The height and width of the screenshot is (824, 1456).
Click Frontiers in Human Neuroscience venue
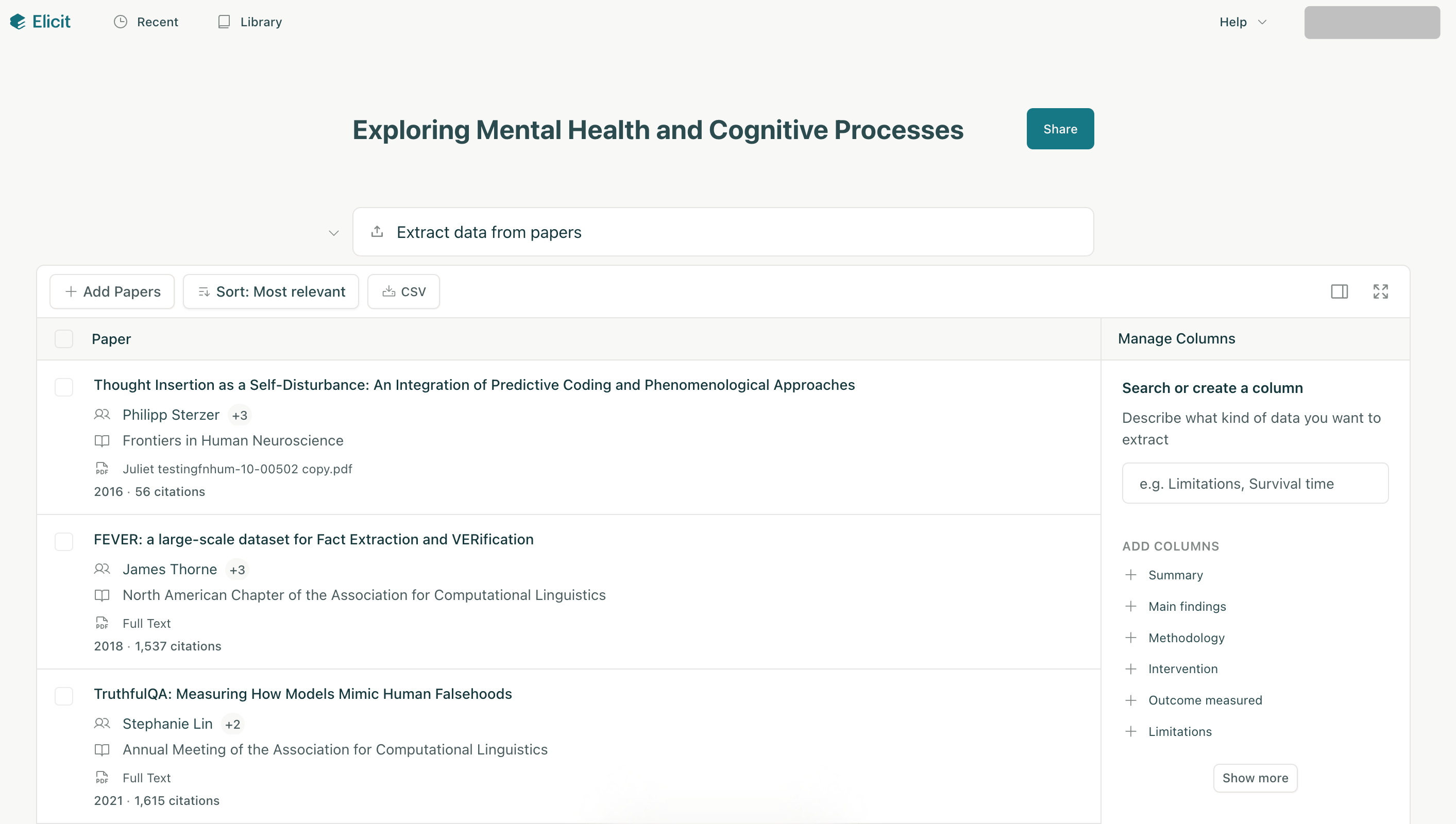[233, 441]
